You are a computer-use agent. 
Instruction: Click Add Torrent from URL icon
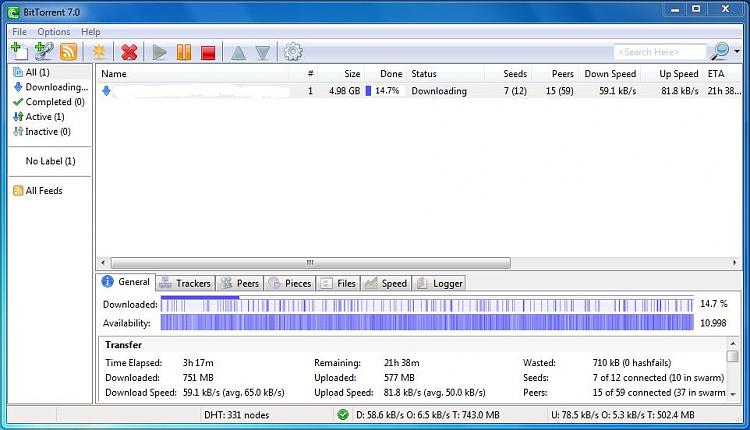(44, 51)
